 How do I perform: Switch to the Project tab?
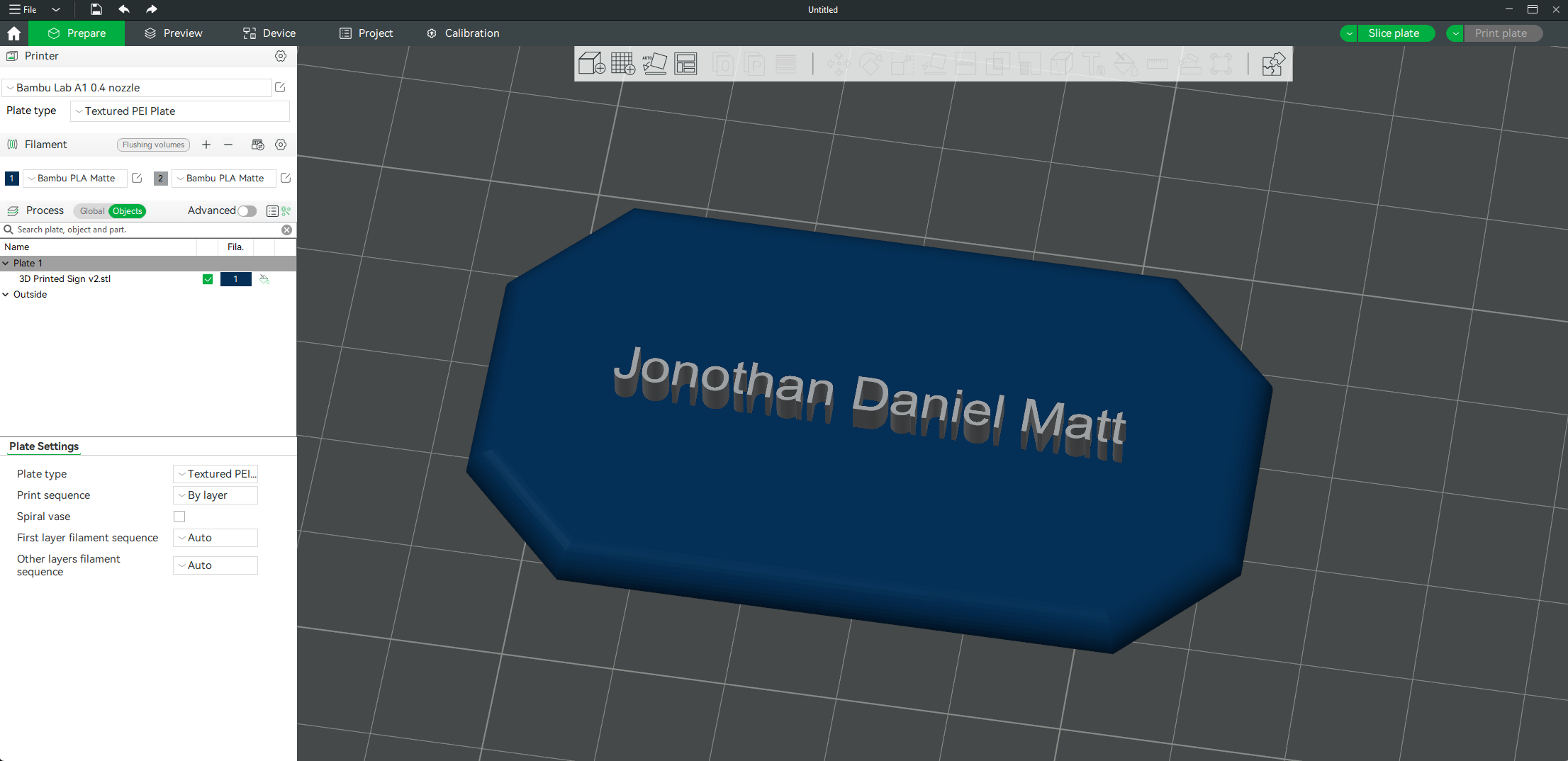(x=366, y=33)
